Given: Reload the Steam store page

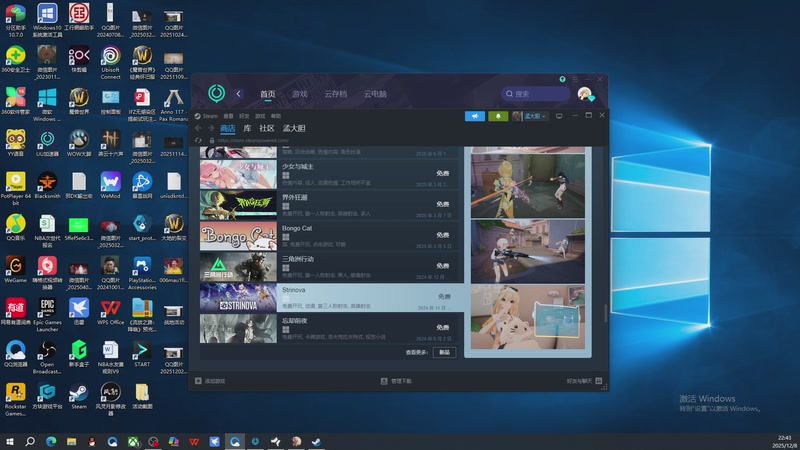Looking at the screenshot, I should click(x=198, y=140).
